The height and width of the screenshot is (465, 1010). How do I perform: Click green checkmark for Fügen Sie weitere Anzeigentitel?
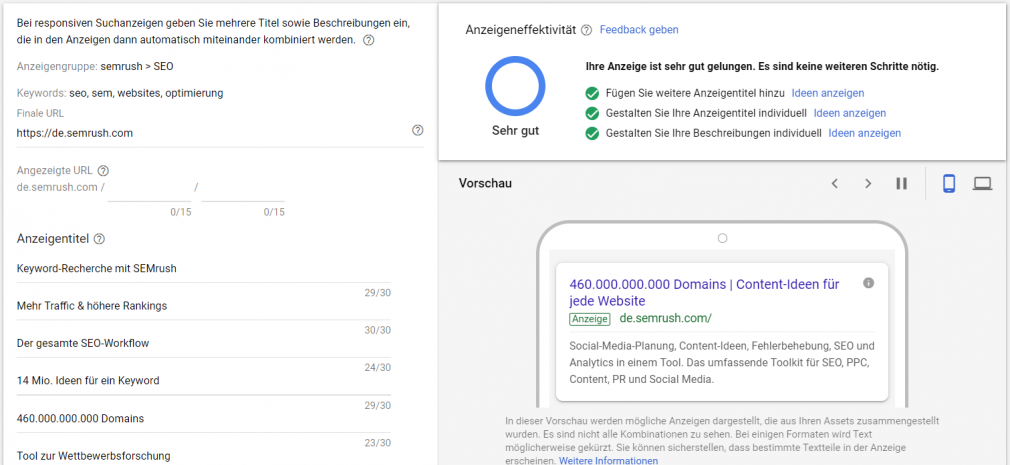592,94
